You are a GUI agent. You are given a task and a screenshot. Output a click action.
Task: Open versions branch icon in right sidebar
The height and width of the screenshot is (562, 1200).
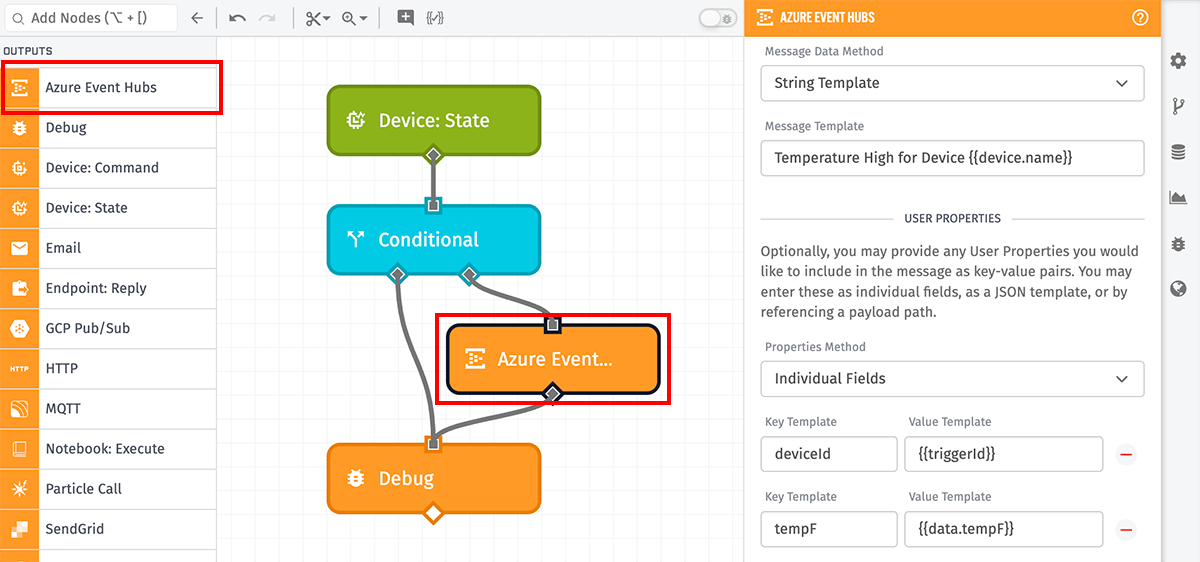tap(1179, 106)
